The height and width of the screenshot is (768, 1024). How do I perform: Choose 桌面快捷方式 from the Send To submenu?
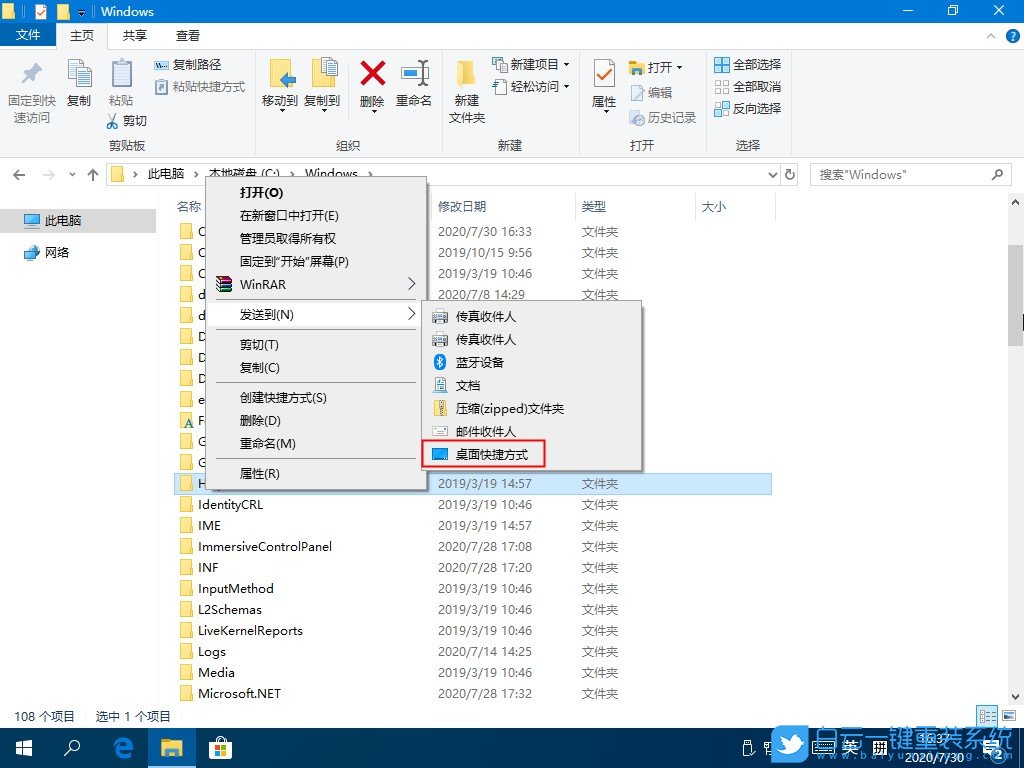pos(494,453)
